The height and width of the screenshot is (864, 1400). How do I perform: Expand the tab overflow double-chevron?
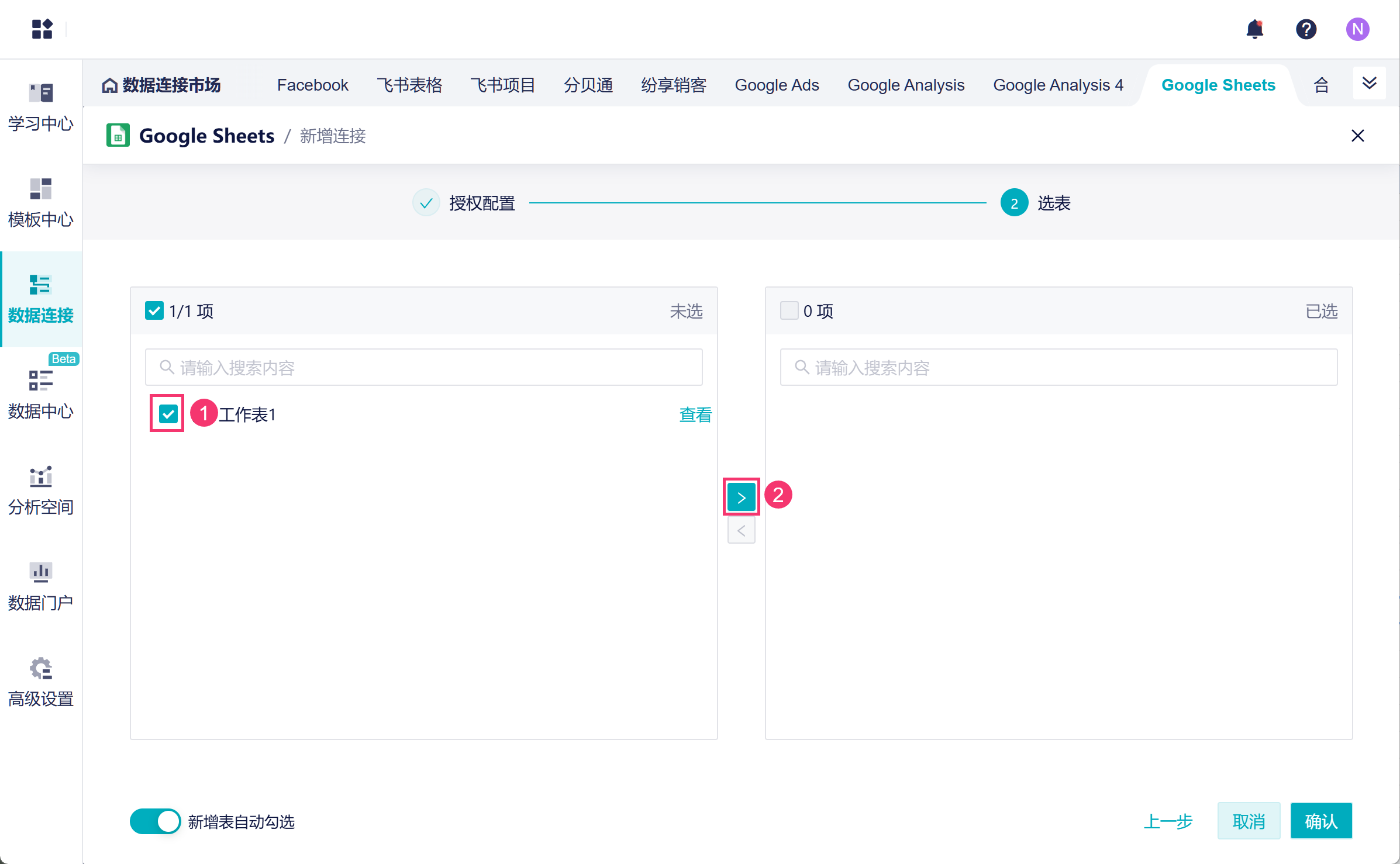point(1369,84)
